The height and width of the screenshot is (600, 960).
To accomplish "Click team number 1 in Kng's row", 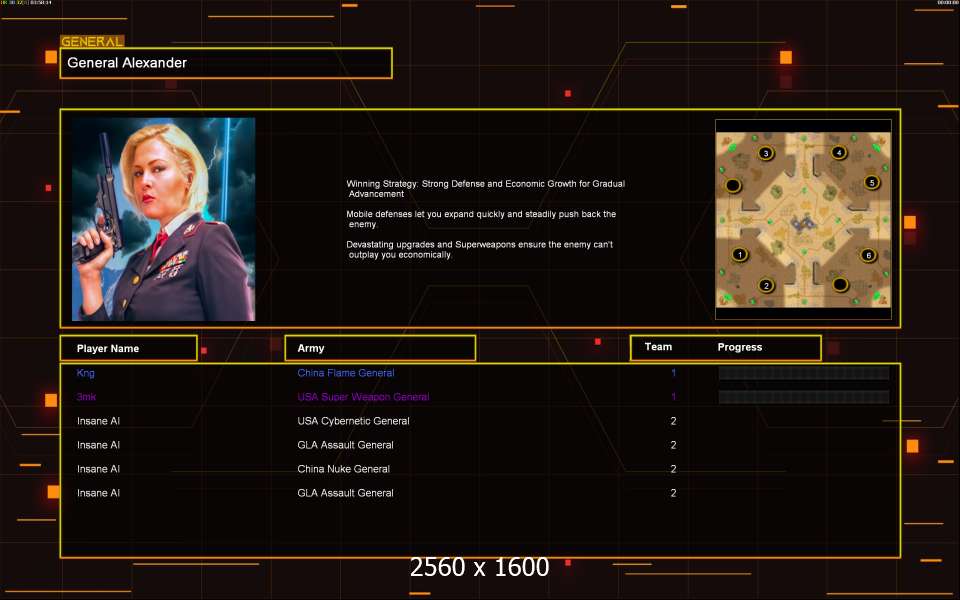I will (x=673, y=373).
